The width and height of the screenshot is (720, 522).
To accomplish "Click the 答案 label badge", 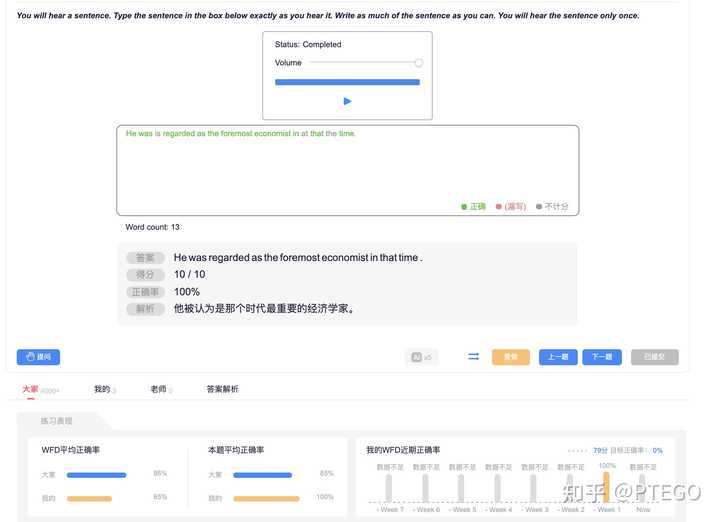I will 145,258.
